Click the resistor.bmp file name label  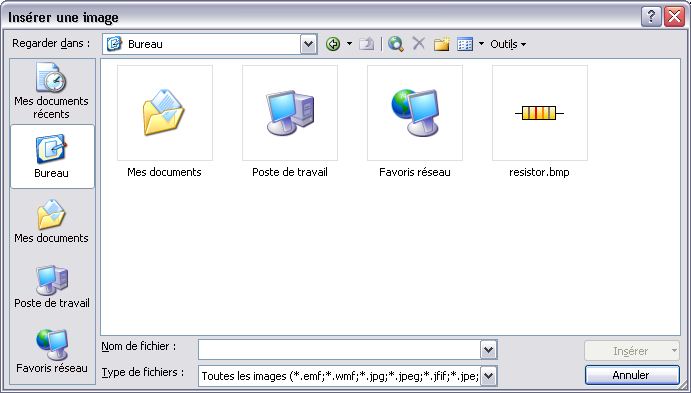pos(539,172)
